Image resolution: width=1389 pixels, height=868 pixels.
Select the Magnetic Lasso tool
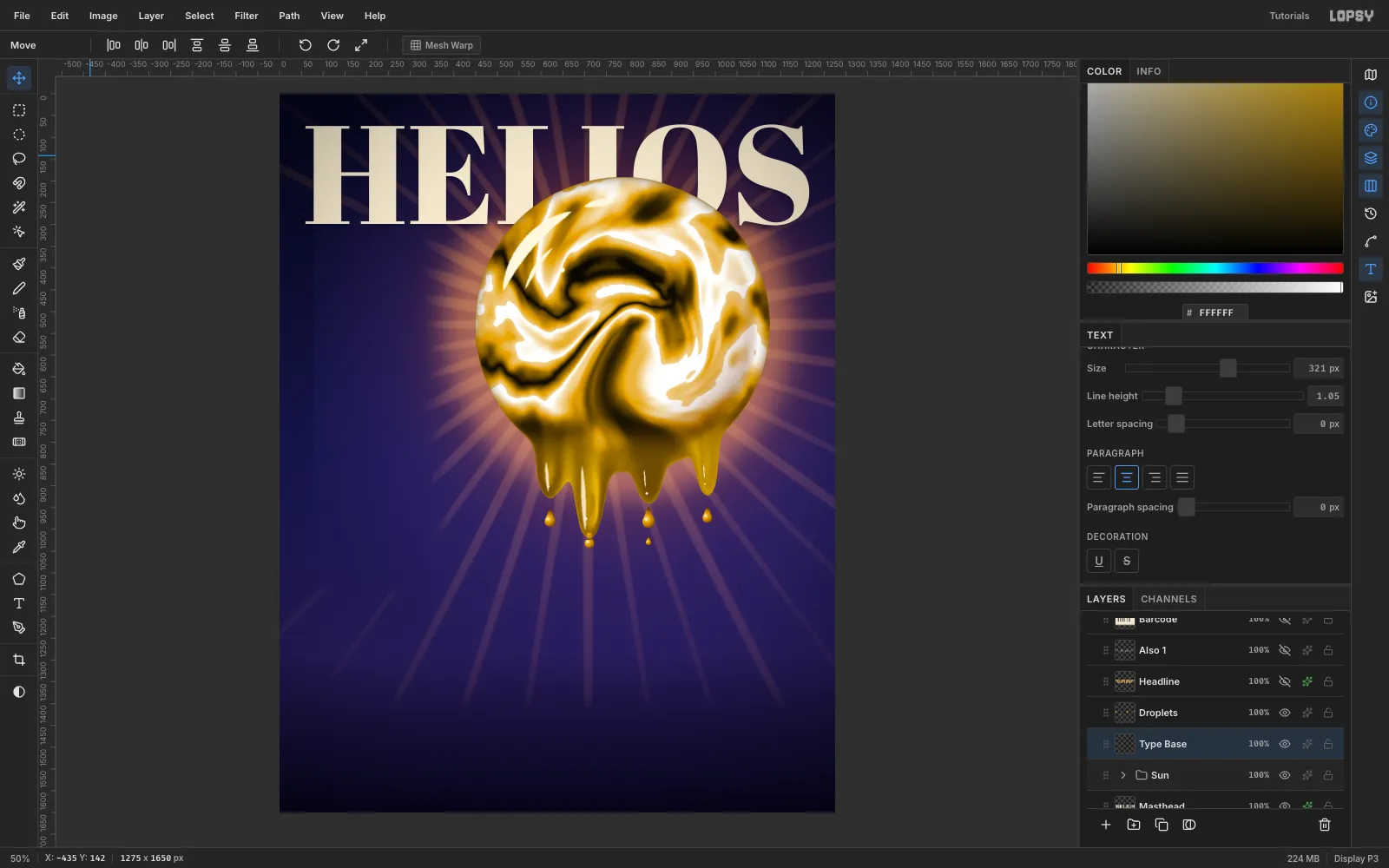[x=19, y=183]
